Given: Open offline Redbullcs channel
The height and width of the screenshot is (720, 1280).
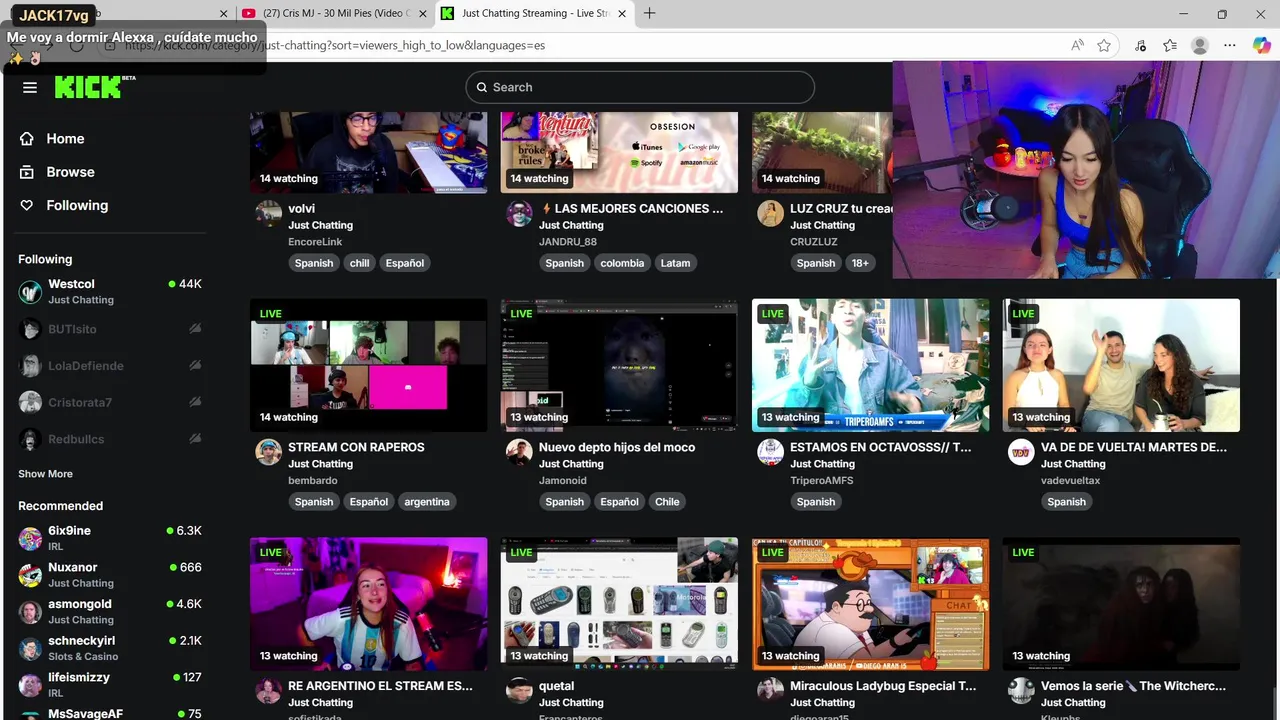Looking at the screenshot, I should [110, 439].
